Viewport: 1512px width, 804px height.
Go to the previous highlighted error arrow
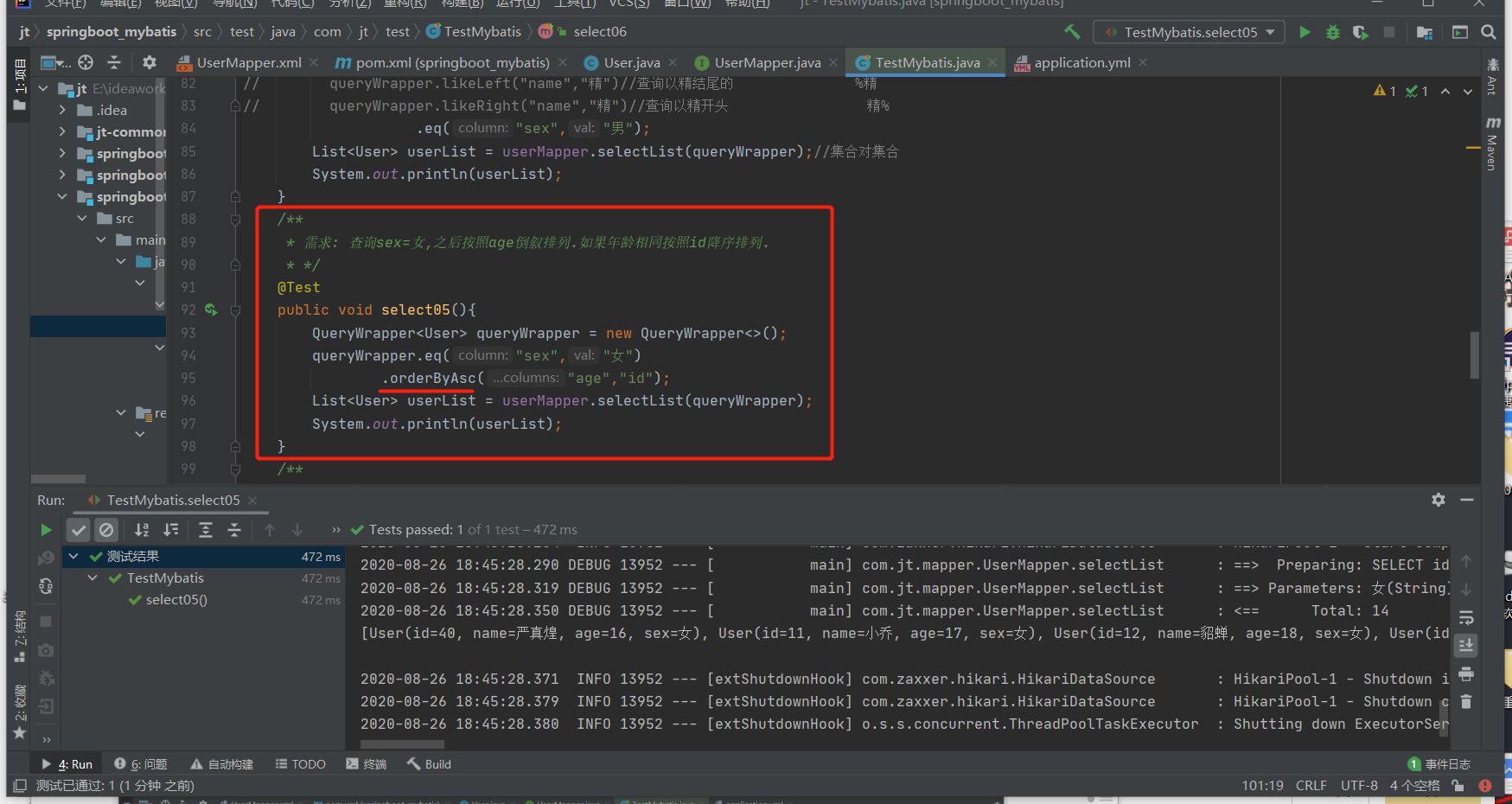tap(1445, 91)
